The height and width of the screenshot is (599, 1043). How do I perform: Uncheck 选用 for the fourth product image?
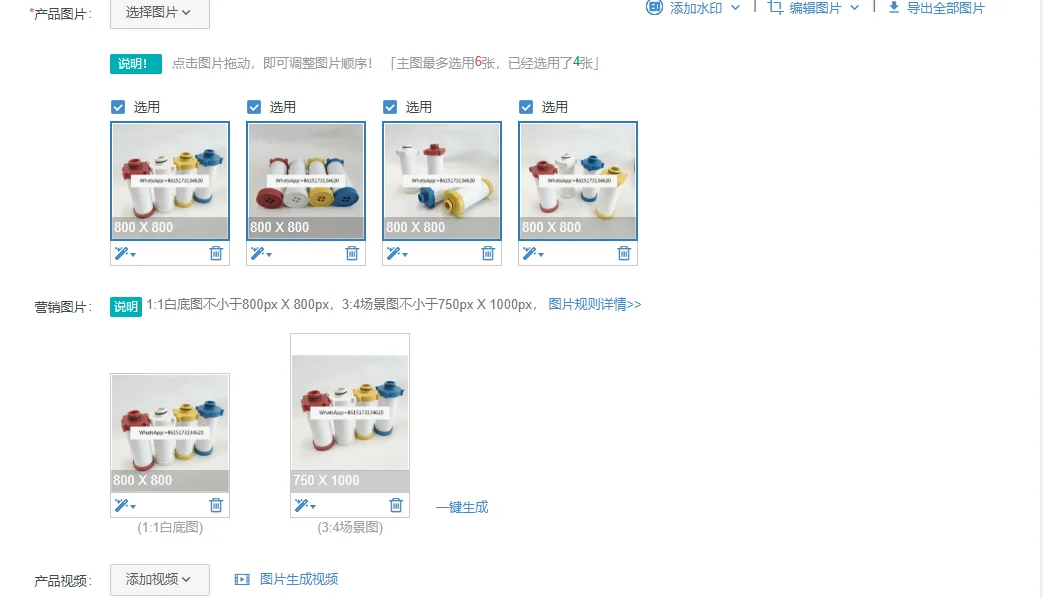[526, 107]
